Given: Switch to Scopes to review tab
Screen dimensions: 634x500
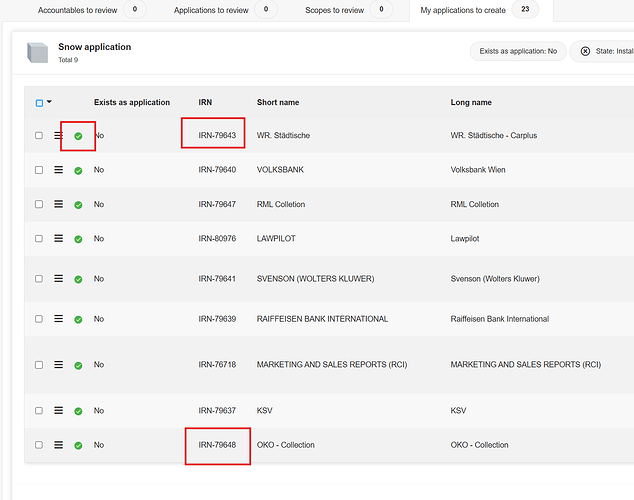Looking at the screenshot, I should coord(334,10).
